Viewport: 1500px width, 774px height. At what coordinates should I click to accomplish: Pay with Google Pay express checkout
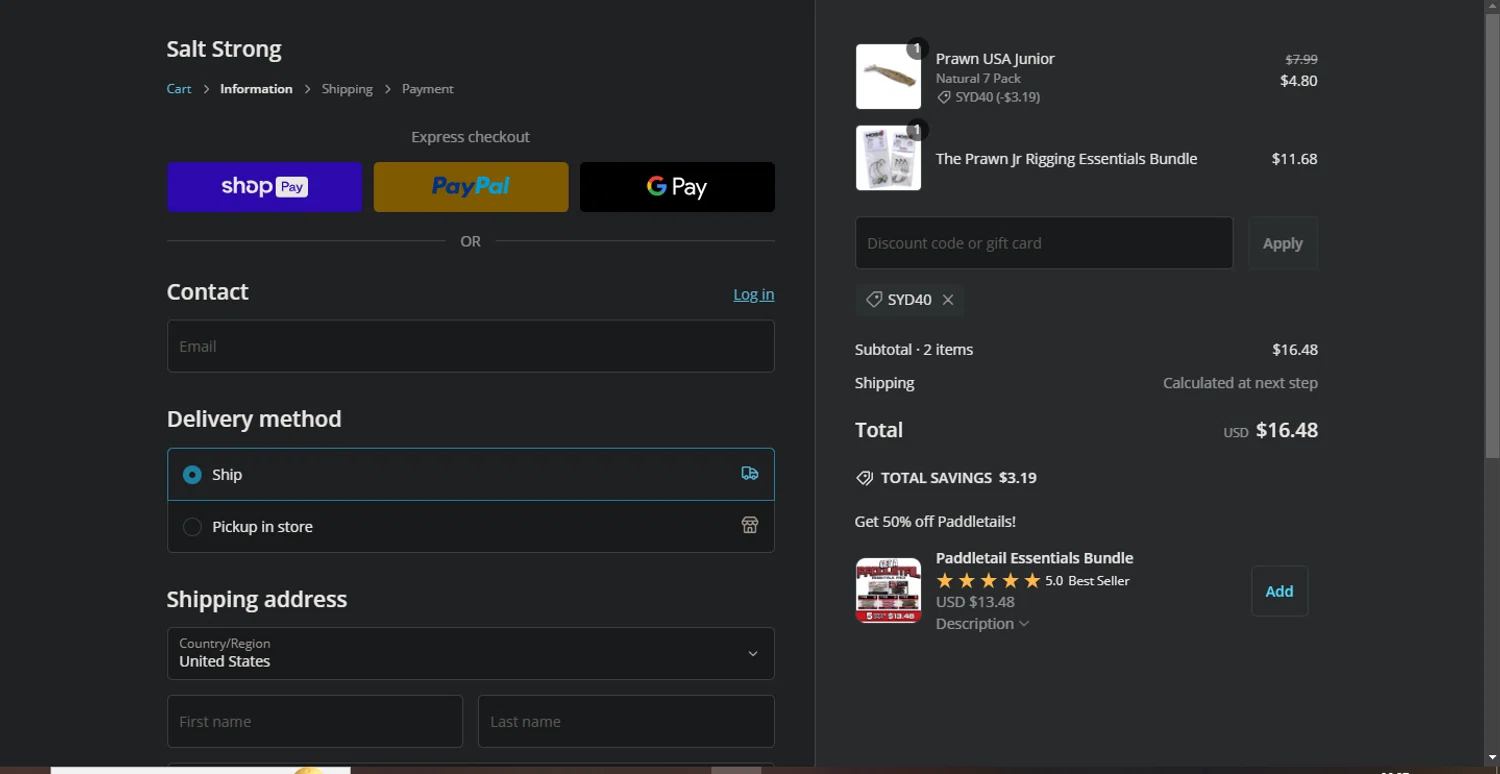tap(677, 187)
